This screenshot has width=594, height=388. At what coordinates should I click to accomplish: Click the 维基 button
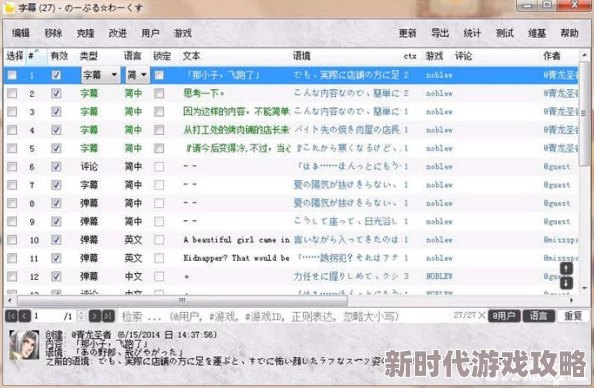tap(537, 33)
